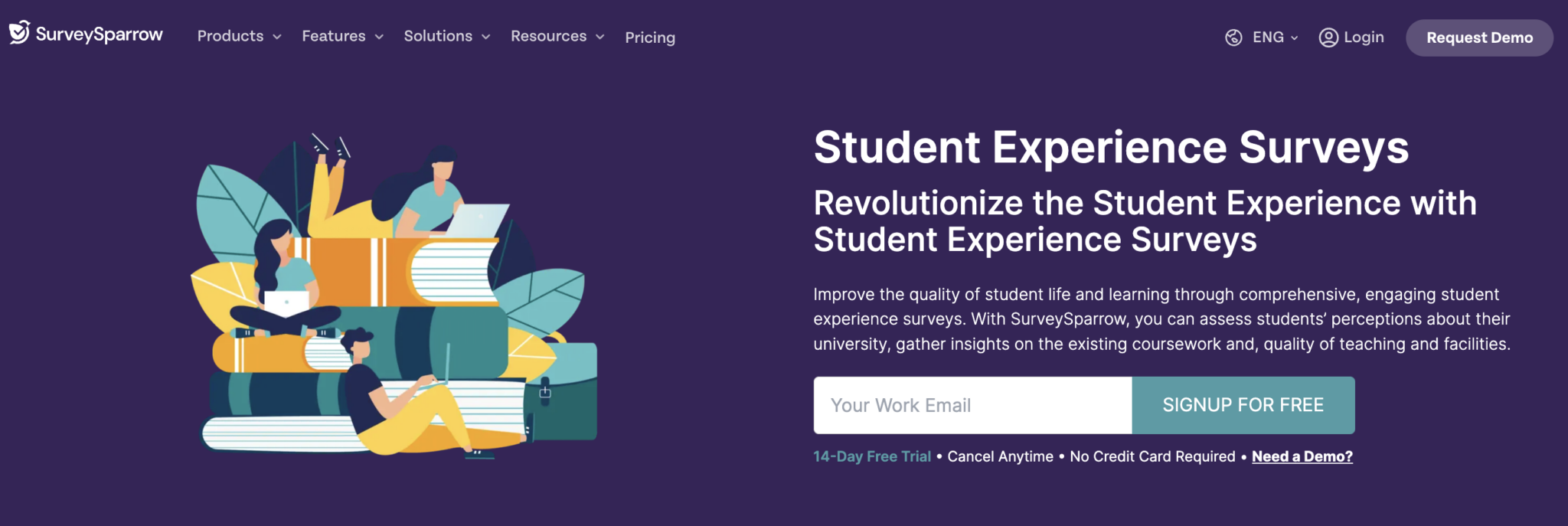Click the globe language icon
The height and width of the screenshot is (526, 1568).
pyautogui.click(x=1235, y=37)
